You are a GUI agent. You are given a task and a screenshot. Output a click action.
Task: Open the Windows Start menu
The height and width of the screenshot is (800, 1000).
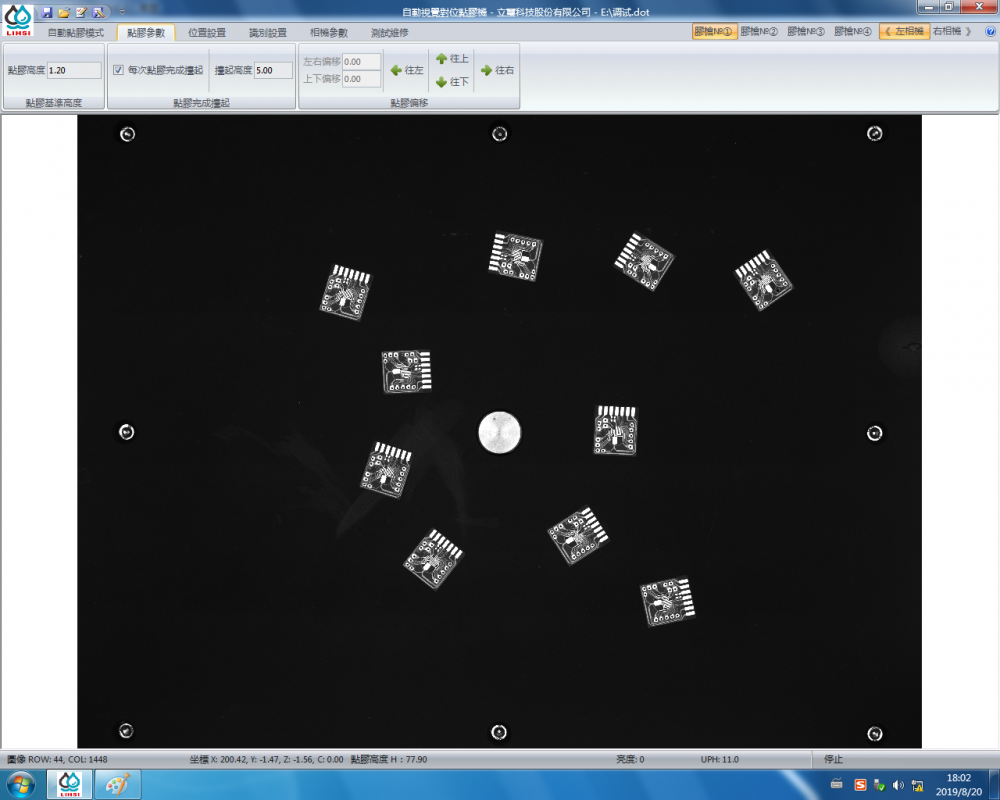tap(20, 785)
